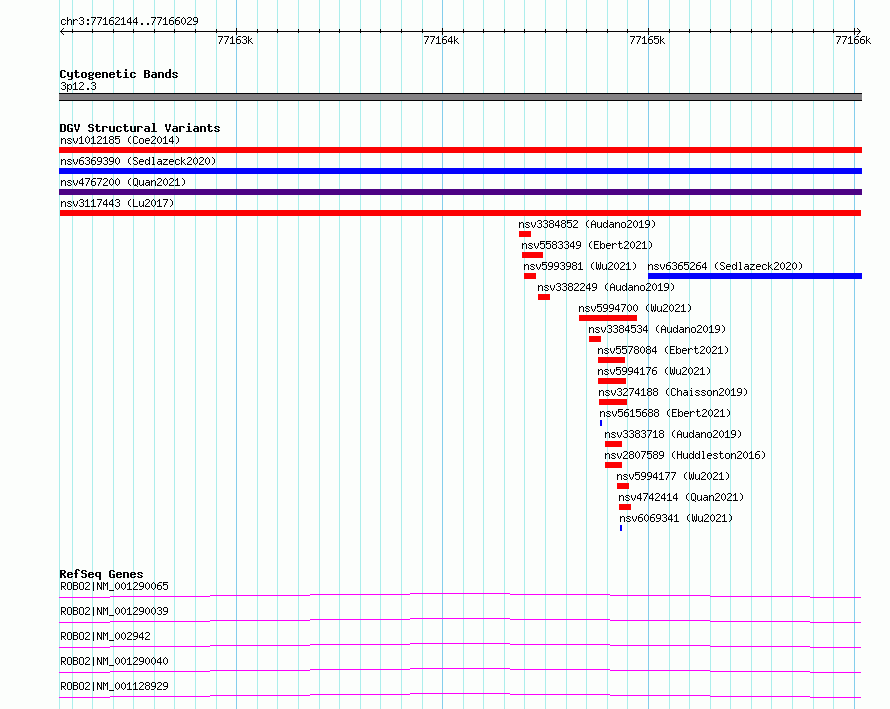Open nsv3382249 (Audano2019) variant
The width and height of the screenshot is (890, 709).
click(606, 287)
